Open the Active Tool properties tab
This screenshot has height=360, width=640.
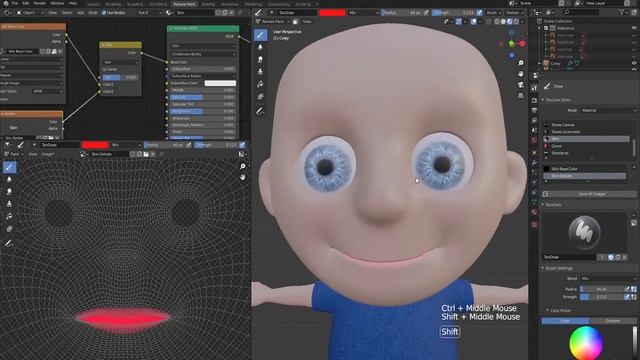pos(534,88)
